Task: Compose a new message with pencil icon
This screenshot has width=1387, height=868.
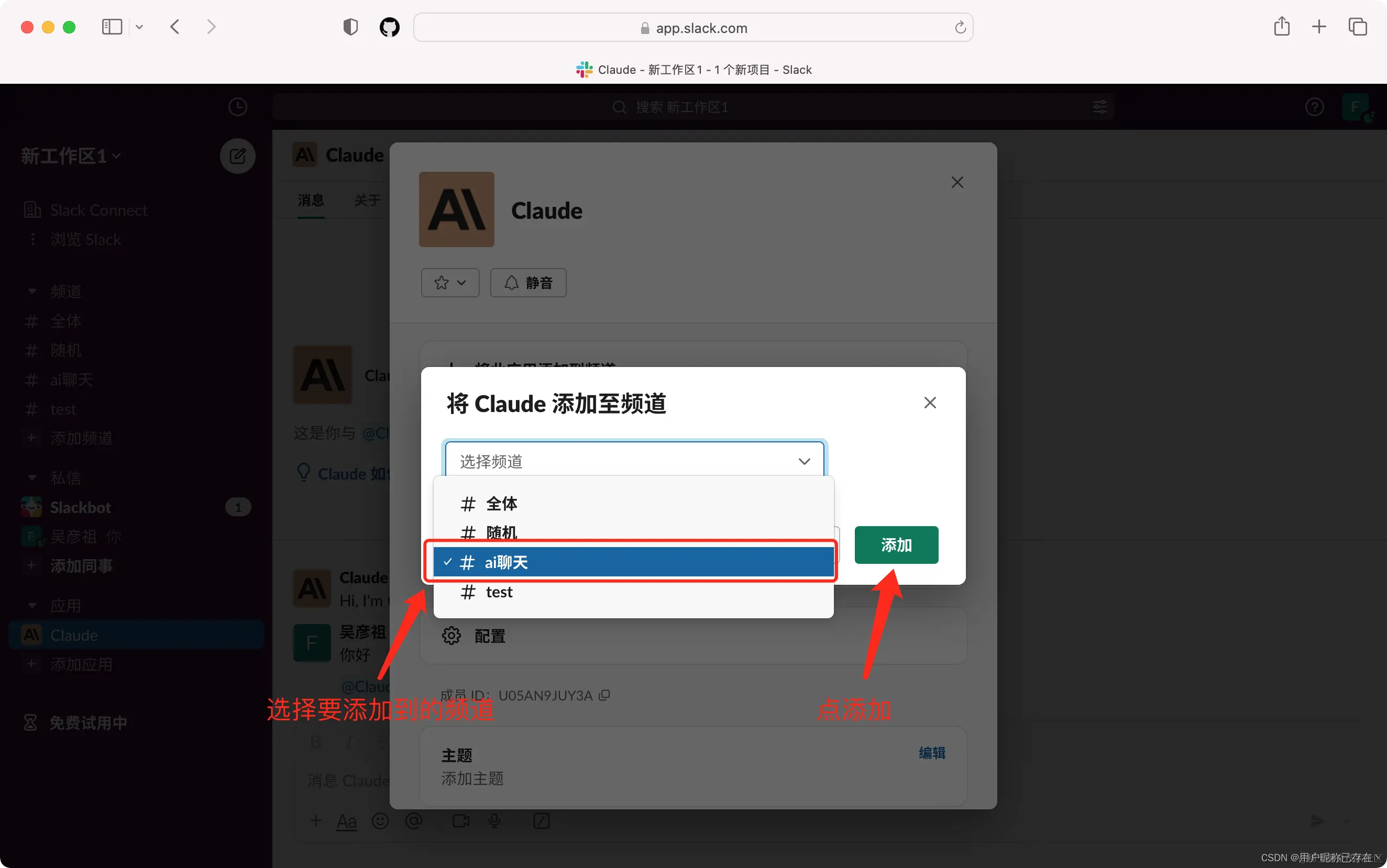Action: point(238,155)
